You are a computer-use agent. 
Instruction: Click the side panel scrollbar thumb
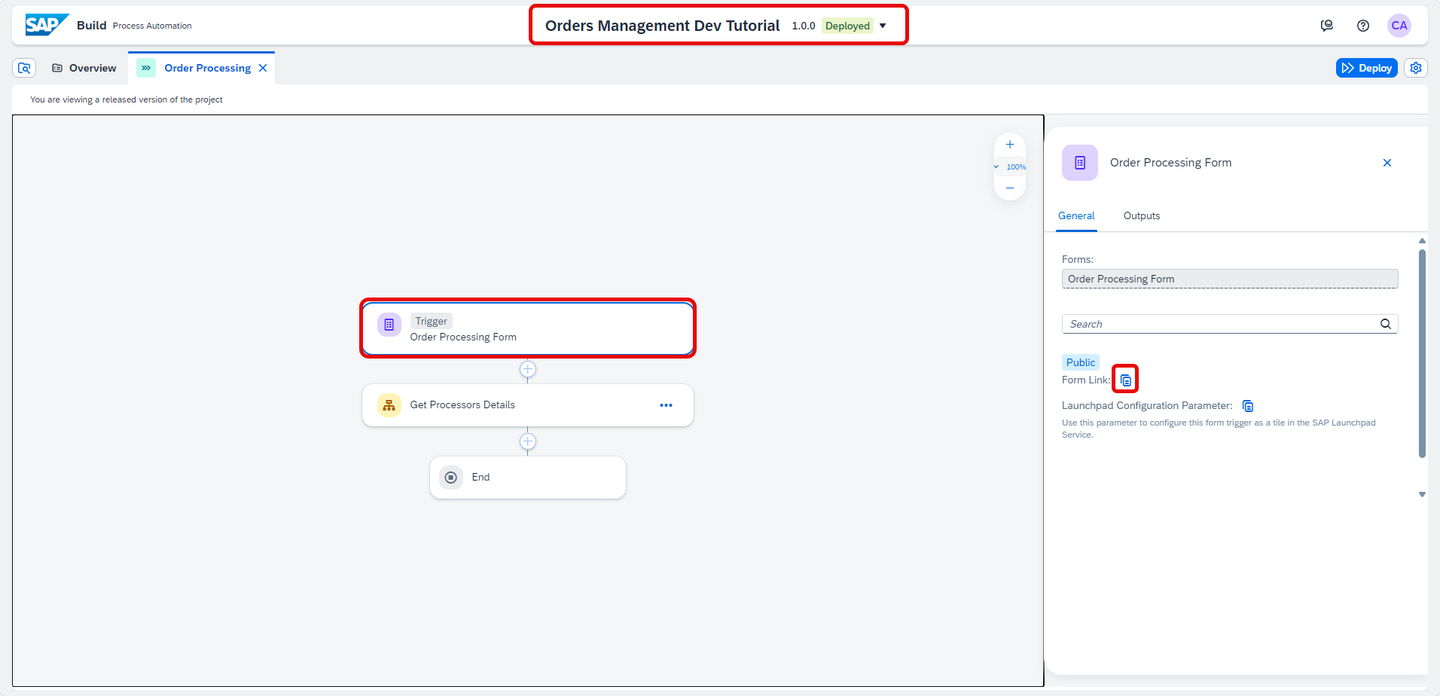pos(1422,353)
